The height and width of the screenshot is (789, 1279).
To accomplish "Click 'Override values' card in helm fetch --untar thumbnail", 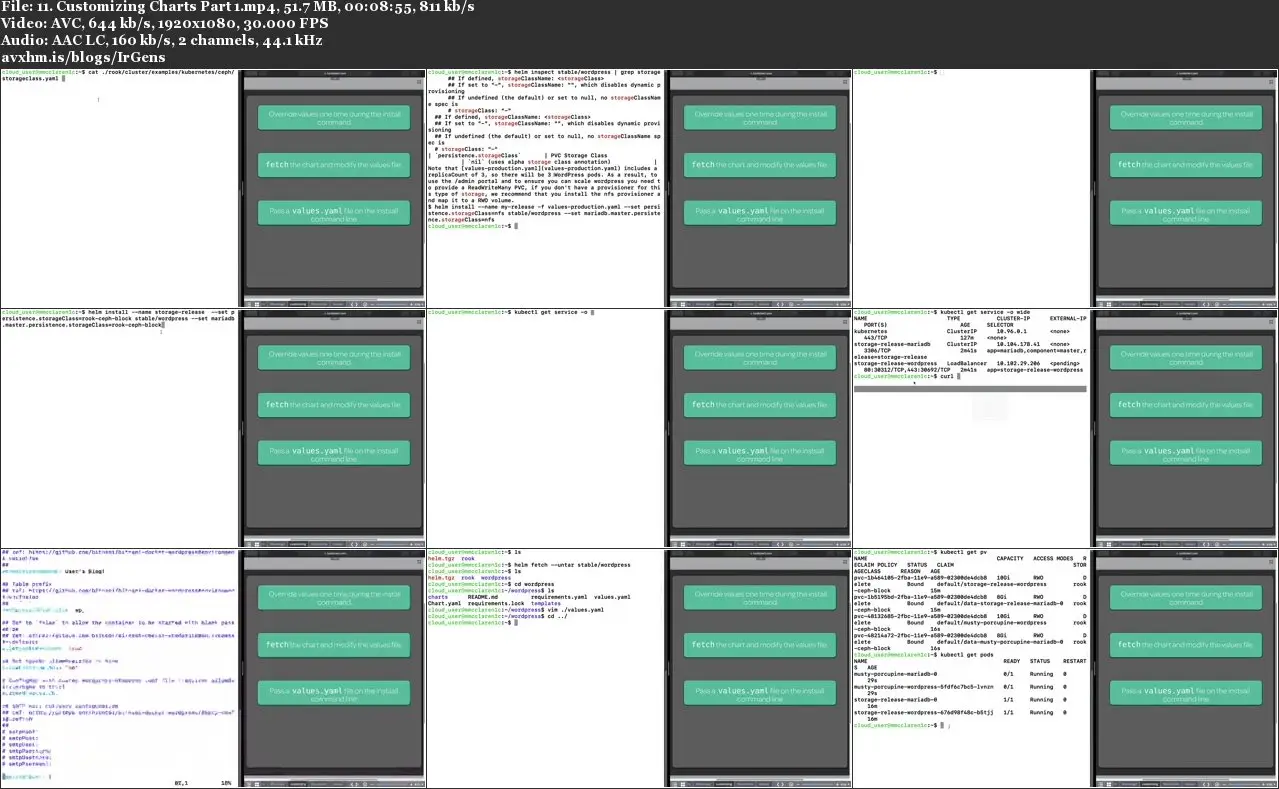I will pos(760,597).
